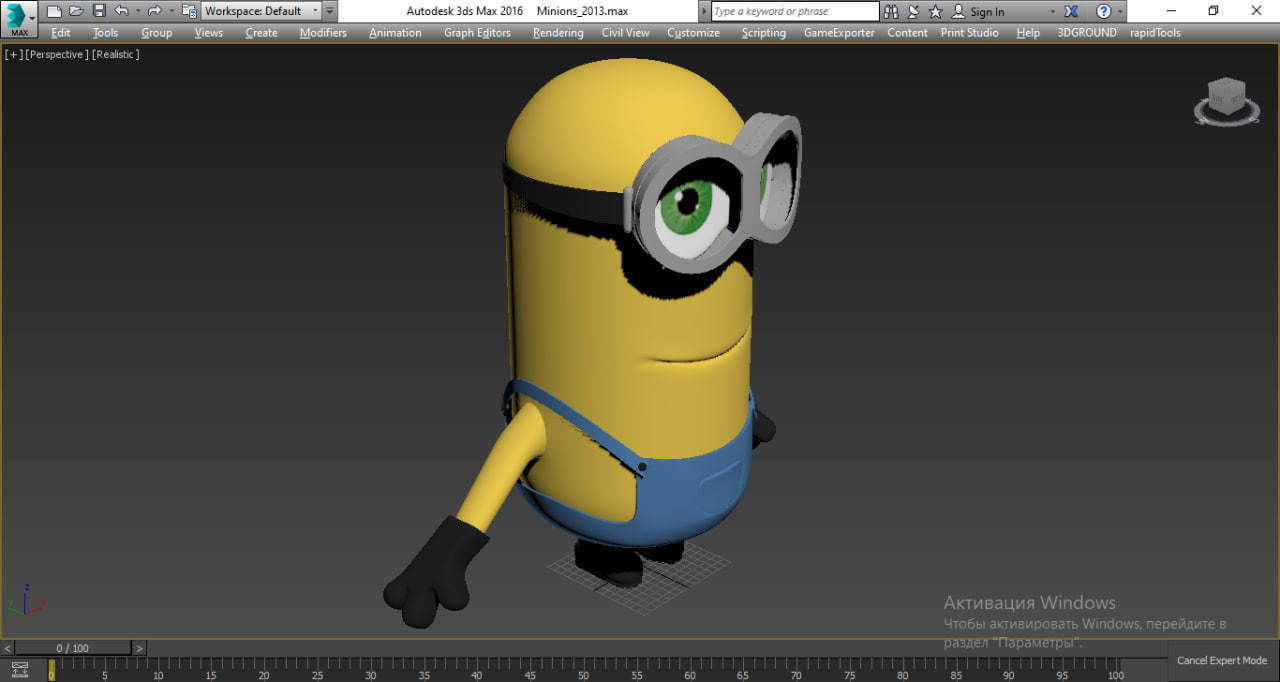
Task: Undo the last scene operation
Action: tap(121, 11)
